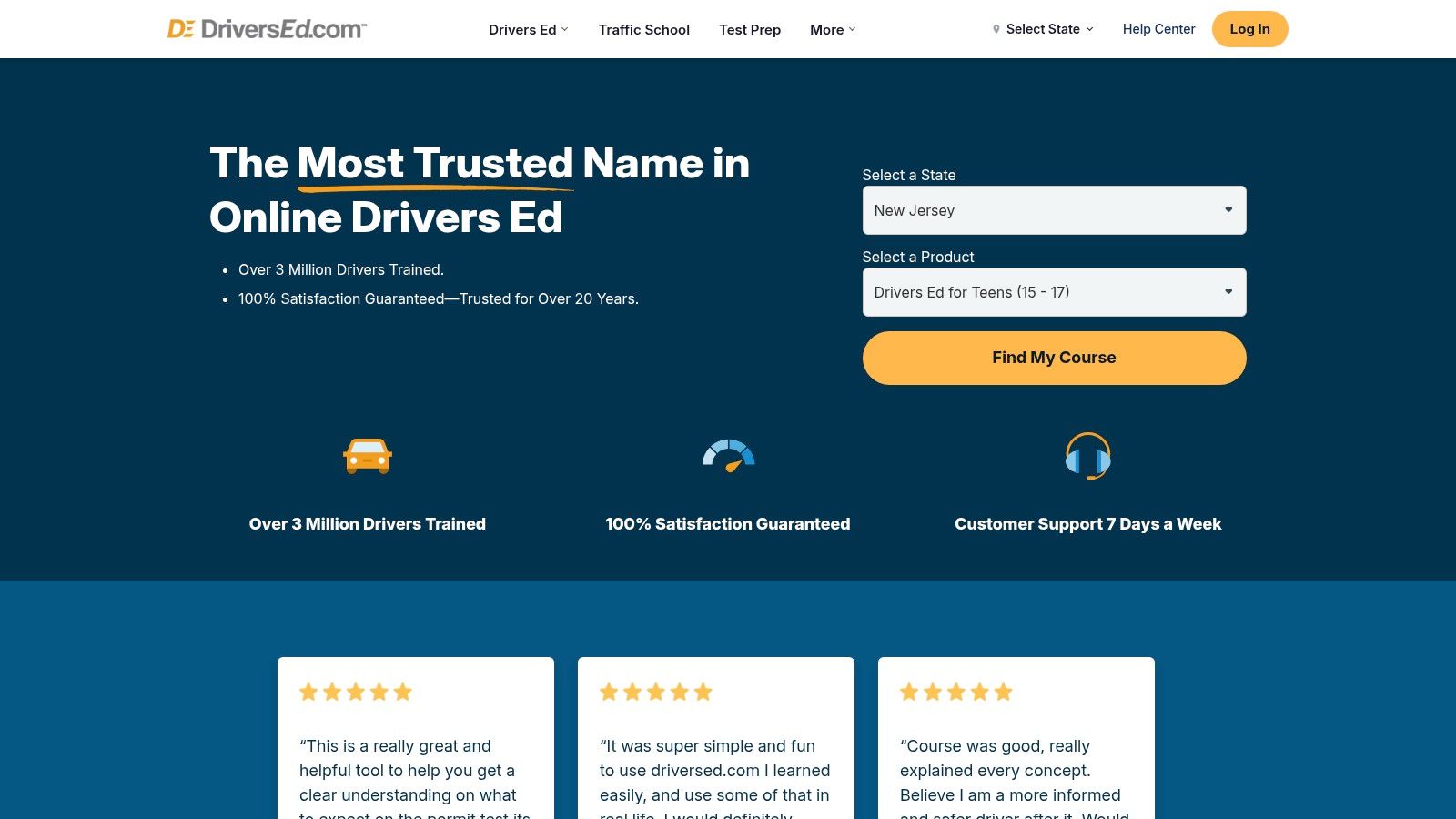Viewport: 1456px width, 819px height.
Task: Click bullet 'Over 3 Million Drivers Trained.'
Action: (341, 269)
